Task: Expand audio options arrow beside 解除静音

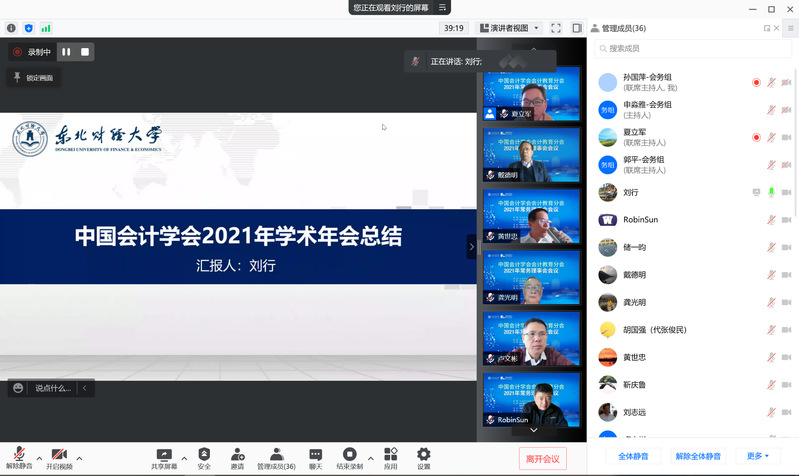Action: pyautogui.click(x=39, y=458)
